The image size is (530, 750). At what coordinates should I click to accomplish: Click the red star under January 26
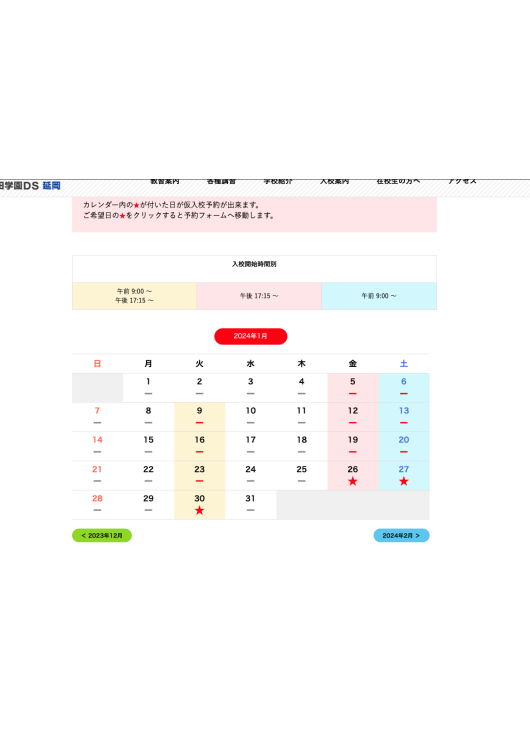click(x=353, y=481)
